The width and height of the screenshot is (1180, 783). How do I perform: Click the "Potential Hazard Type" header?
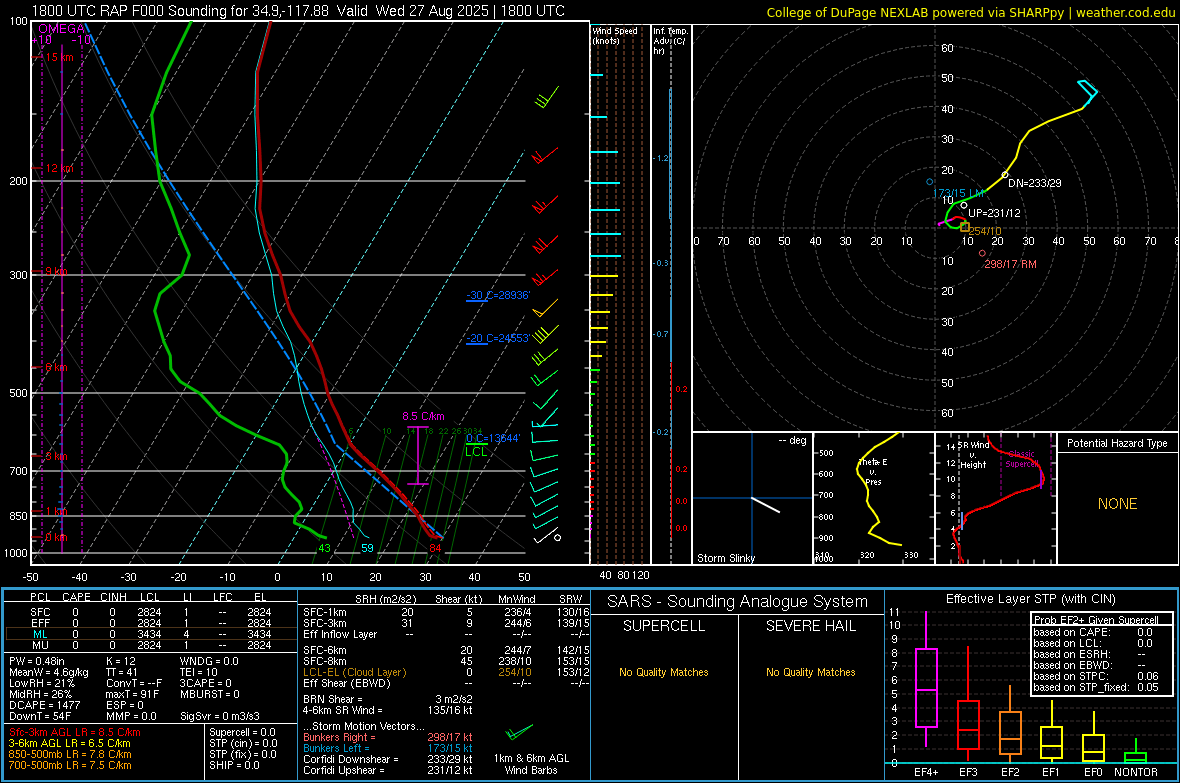1117,443
